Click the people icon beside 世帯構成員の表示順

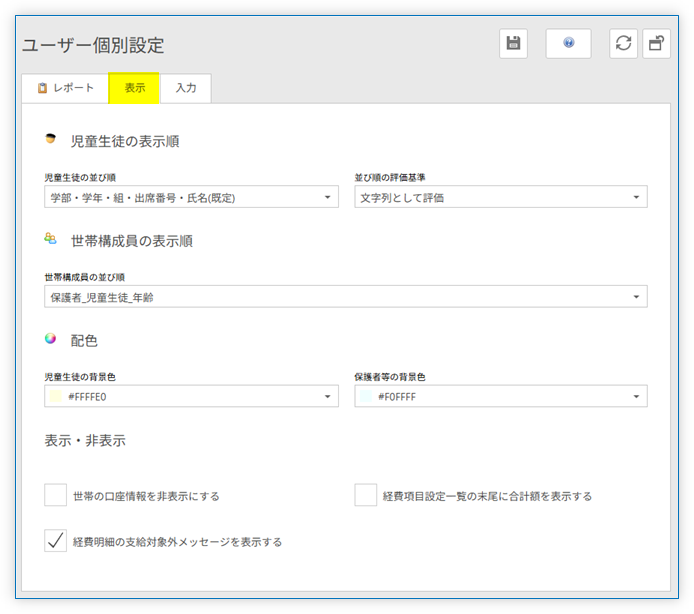pyautogui.click(x=50, y=239)
